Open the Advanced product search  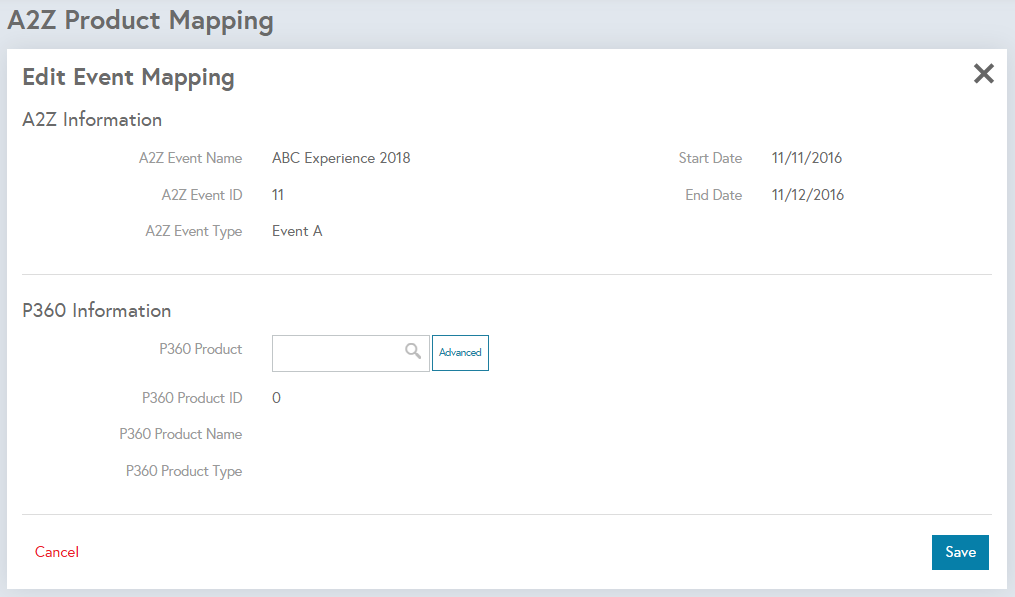[460, 353]
